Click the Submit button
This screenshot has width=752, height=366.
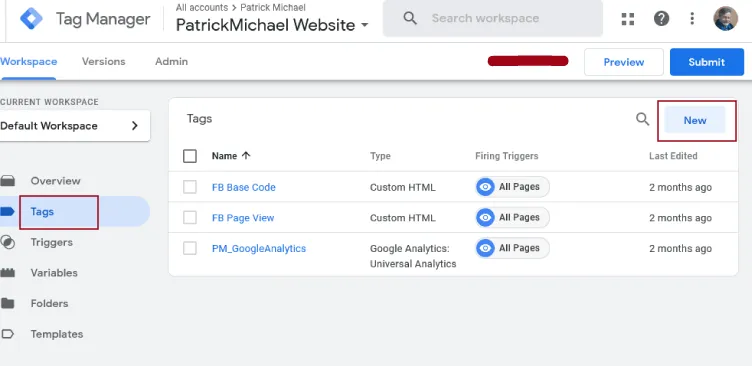pos(706,62)
